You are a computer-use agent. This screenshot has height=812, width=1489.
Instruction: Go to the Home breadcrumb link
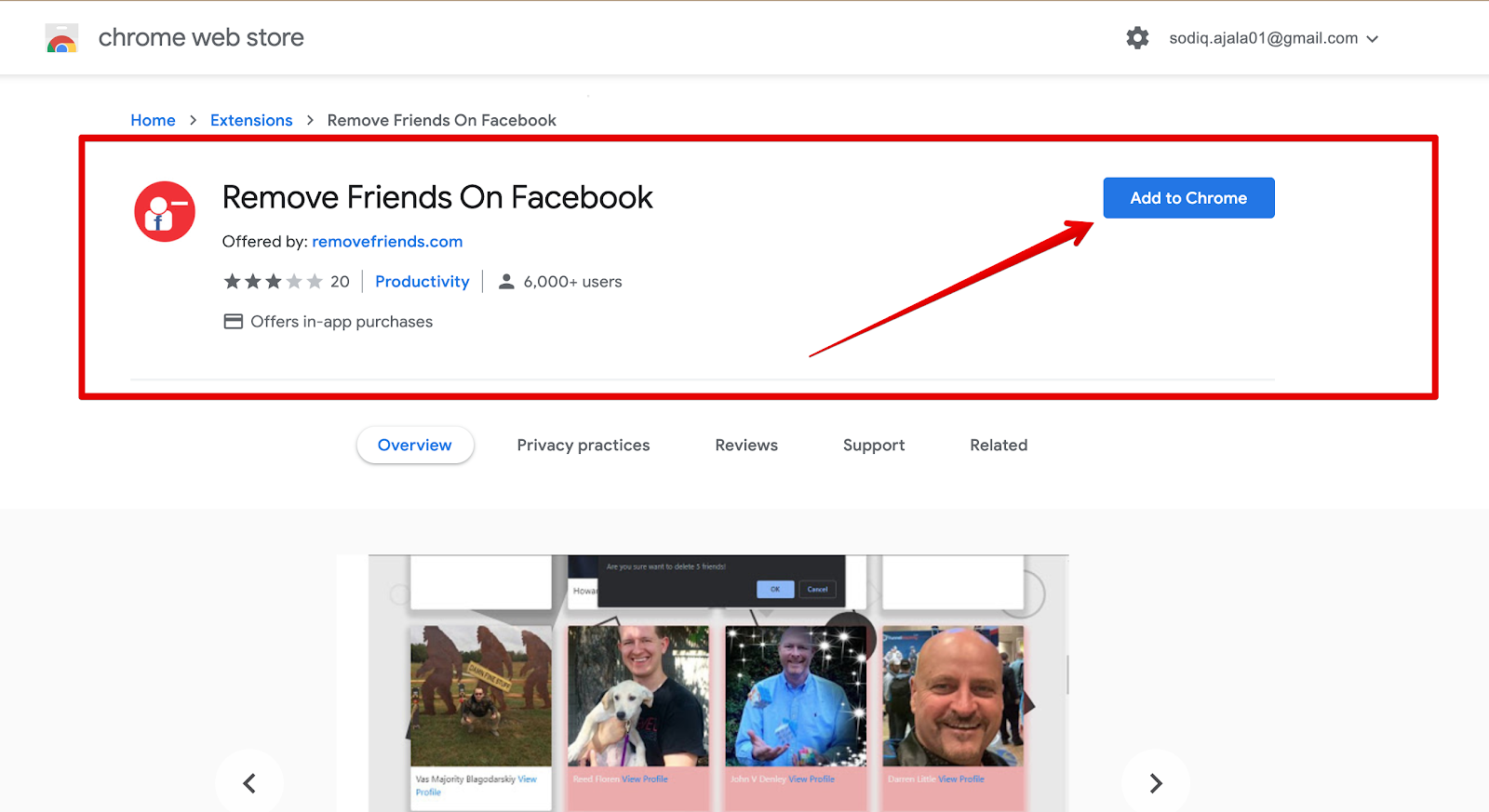tap(153, 121)
